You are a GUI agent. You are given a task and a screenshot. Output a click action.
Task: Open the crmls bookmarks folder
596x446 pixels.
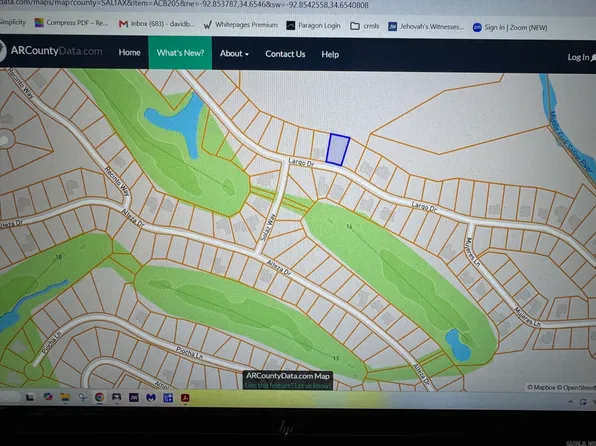click(x=365, y=26)
